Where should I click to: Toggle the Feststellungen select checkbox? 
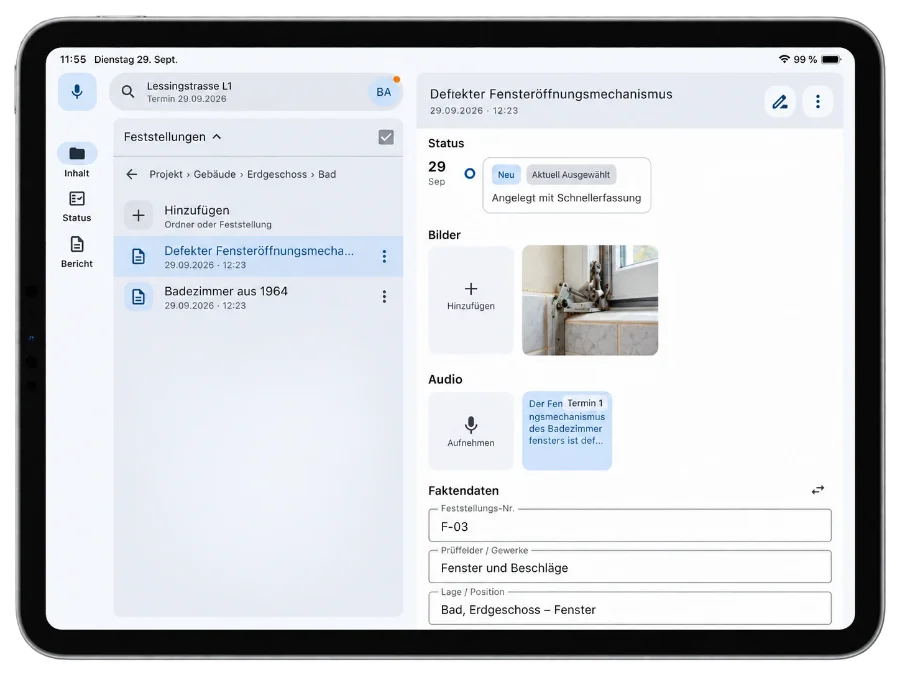coord(386,137)
